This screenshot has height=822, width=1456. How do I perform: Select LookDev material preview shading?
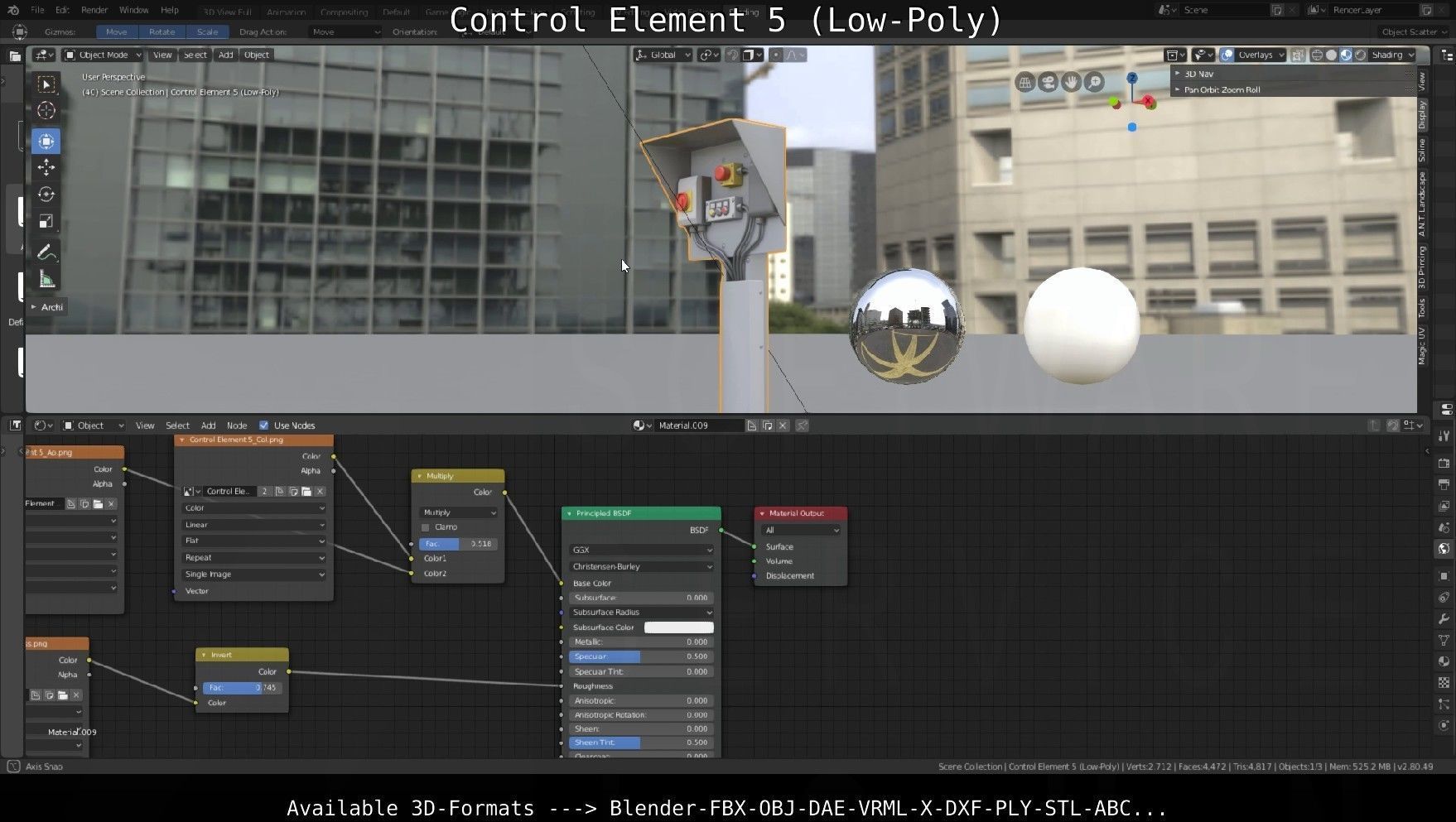[x=1346, y=55]
